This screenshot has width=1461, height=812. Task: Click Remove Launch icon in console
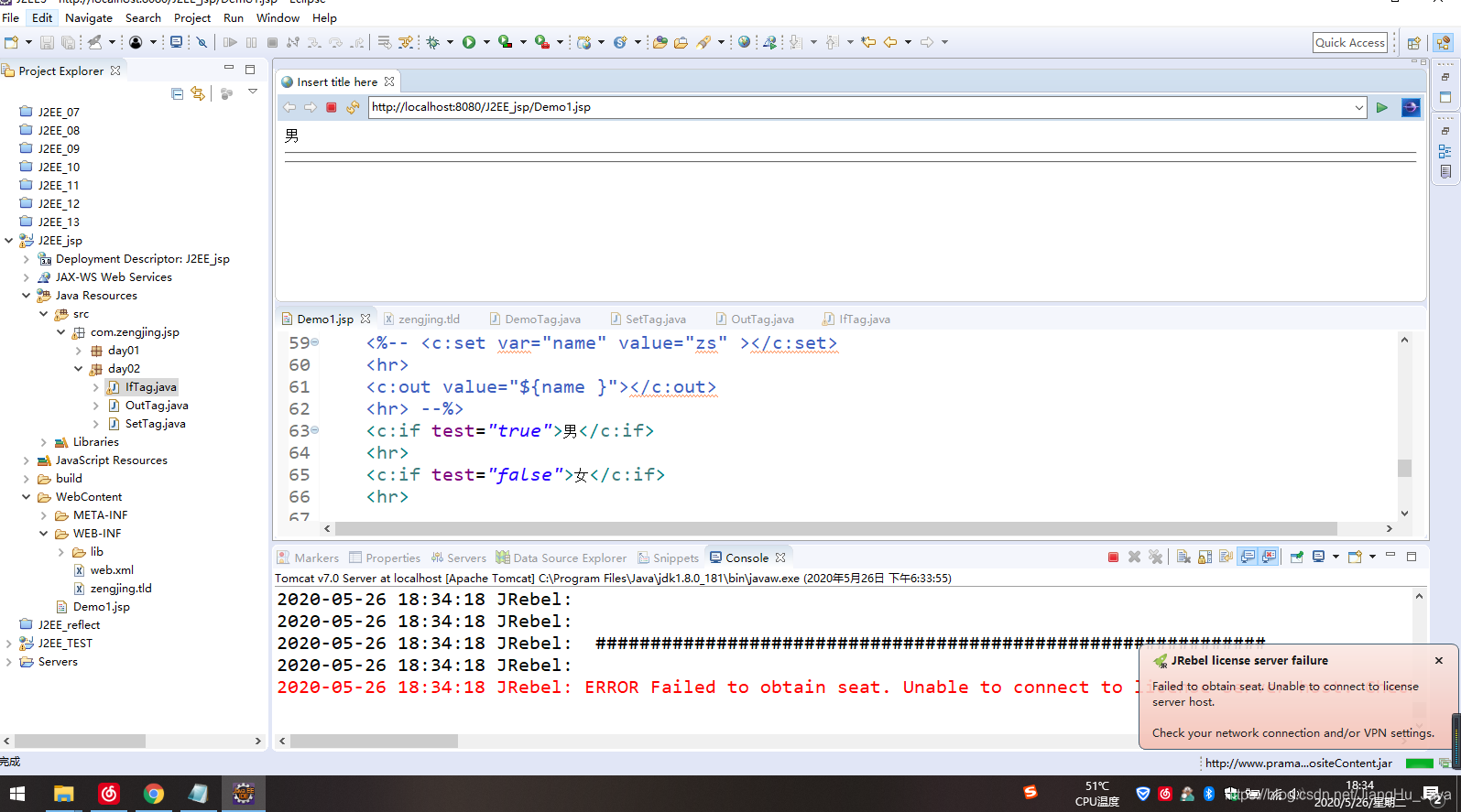[1134, 557]
